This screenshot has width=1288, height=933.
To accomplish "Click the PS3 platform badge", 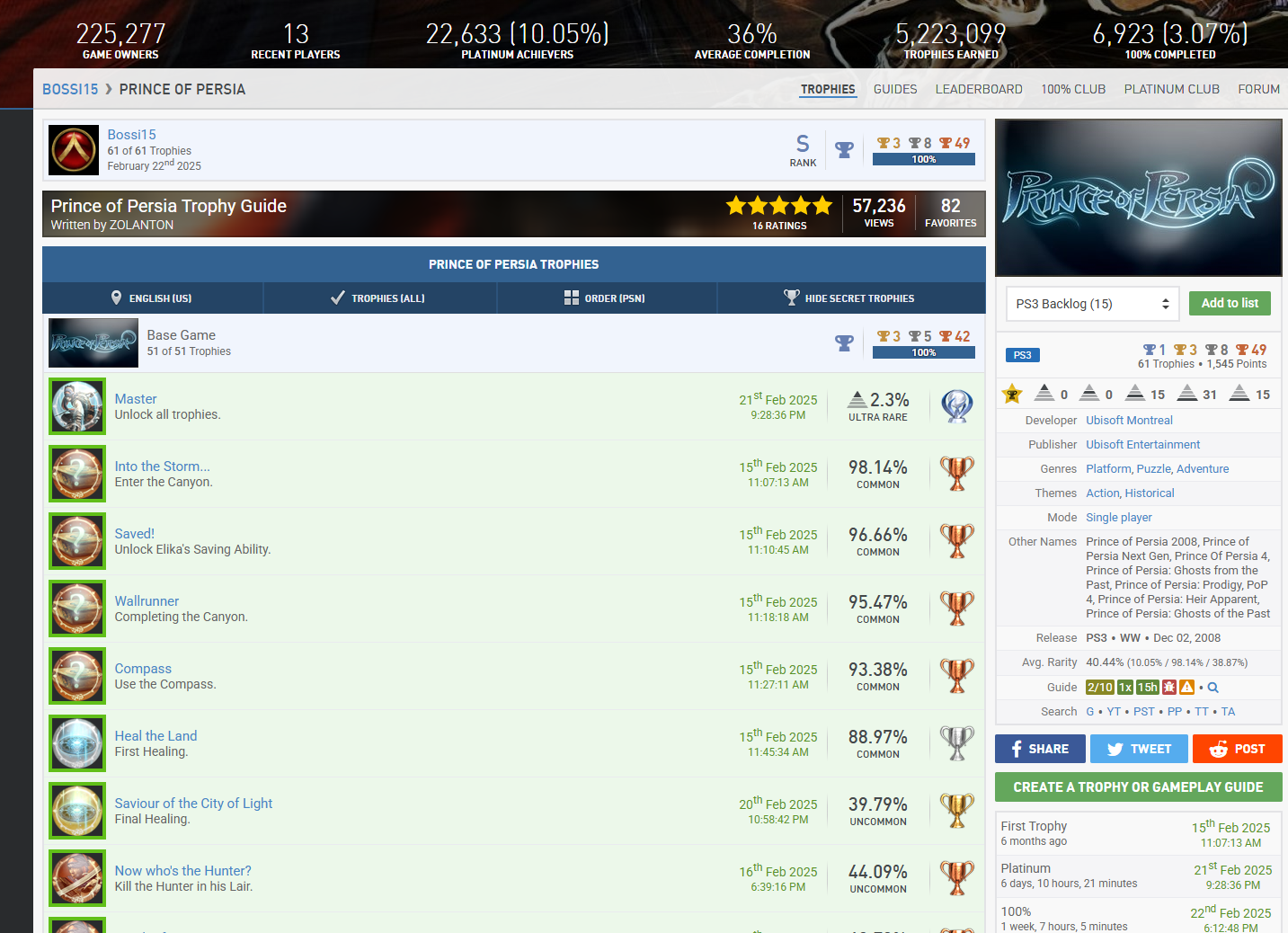I will (1023, 355).
